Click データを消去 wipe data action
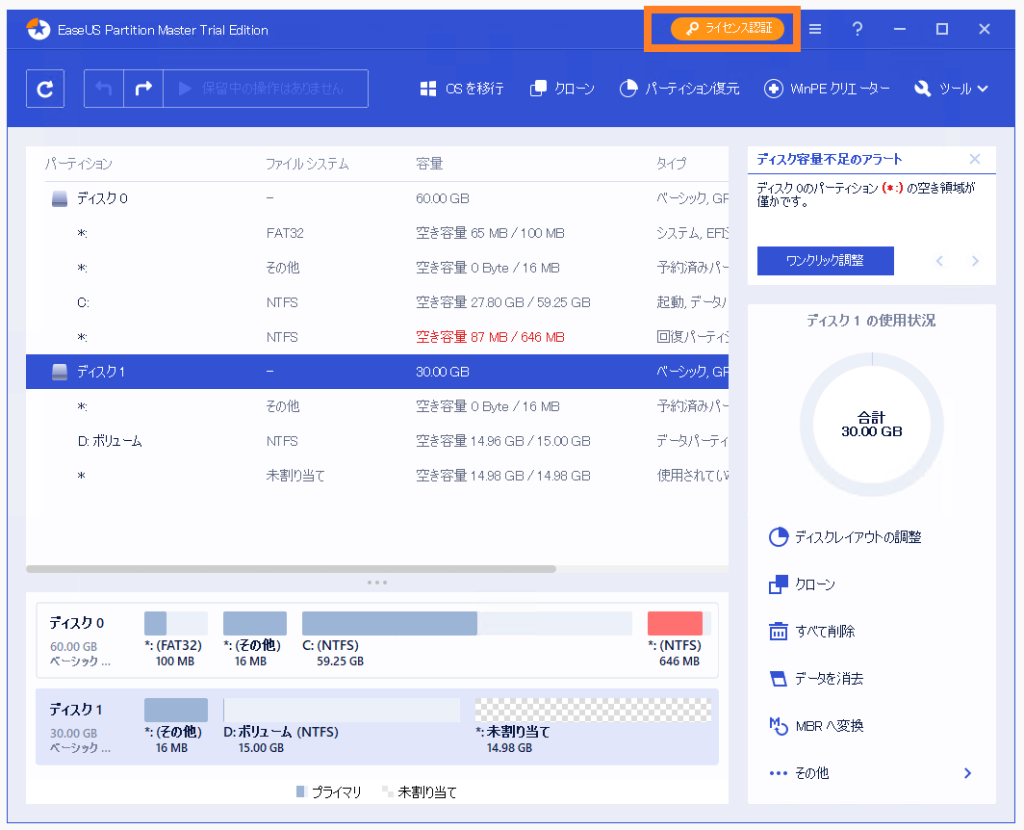 pos(816,678)
